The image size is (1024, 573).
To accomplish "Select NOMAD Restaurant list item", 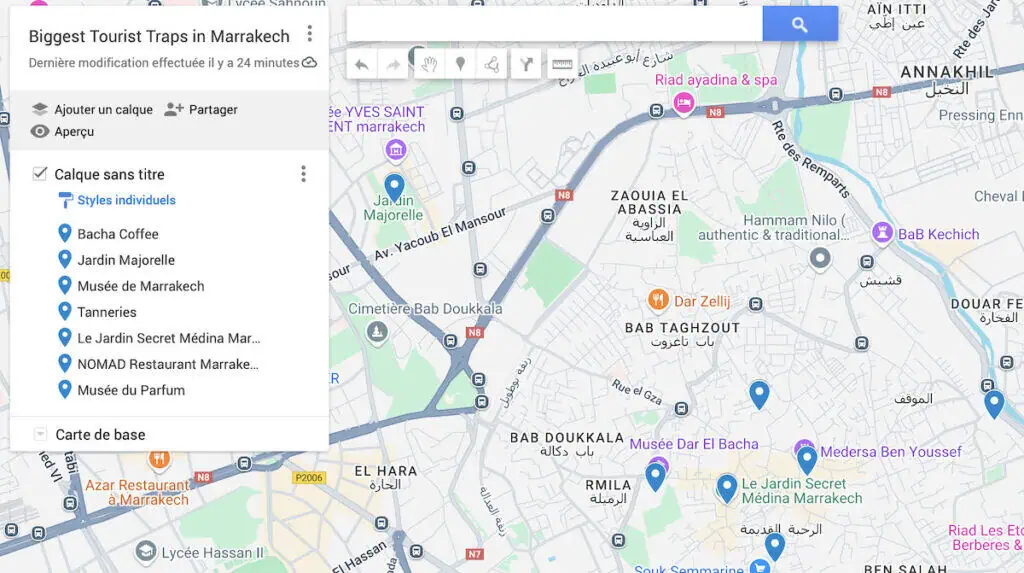I will point(168,364).
